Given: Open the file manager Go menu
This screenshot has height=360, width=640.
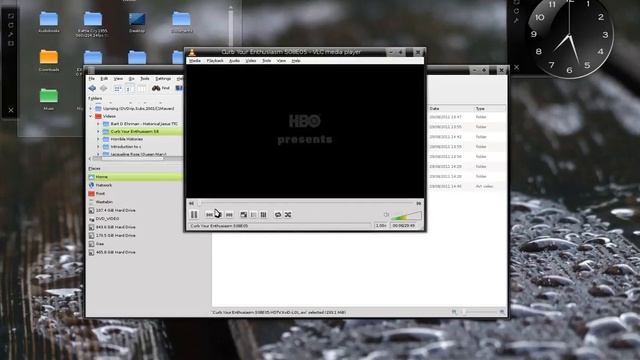Looking at the screenshot, I should 131,78.
